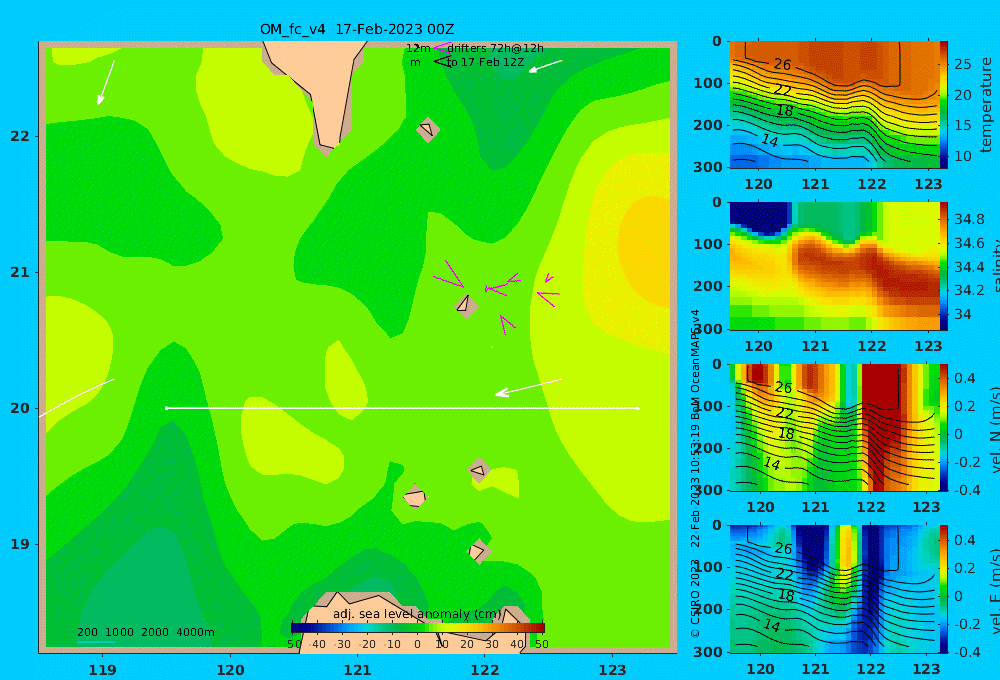Image resolution: width=1000 pixels, height=680 pixels.
Task: Click the '50' tick at right end of anomaly colorbar
Action: click(x=541, y=644)
